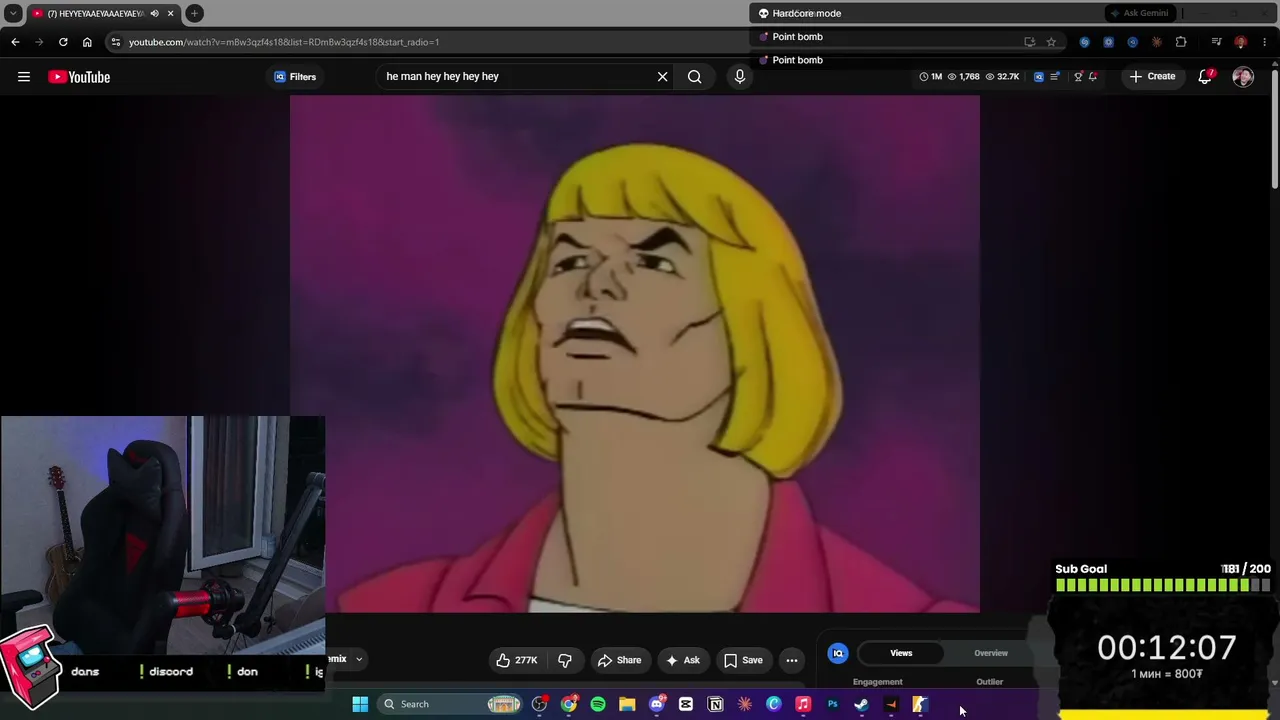Image resolution: width=1280 pixels, height=720 pixels.
Task: Open more actions ellipsis below video
Action: 792,660
